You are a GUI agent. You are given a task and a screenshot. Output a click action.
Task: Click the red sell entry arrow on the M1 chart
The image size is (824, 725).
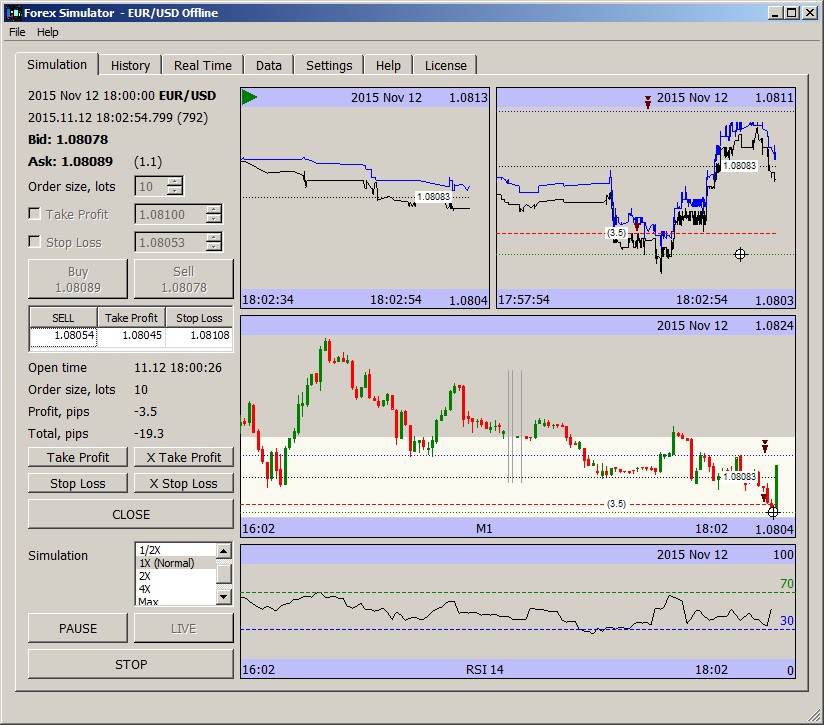765,445
